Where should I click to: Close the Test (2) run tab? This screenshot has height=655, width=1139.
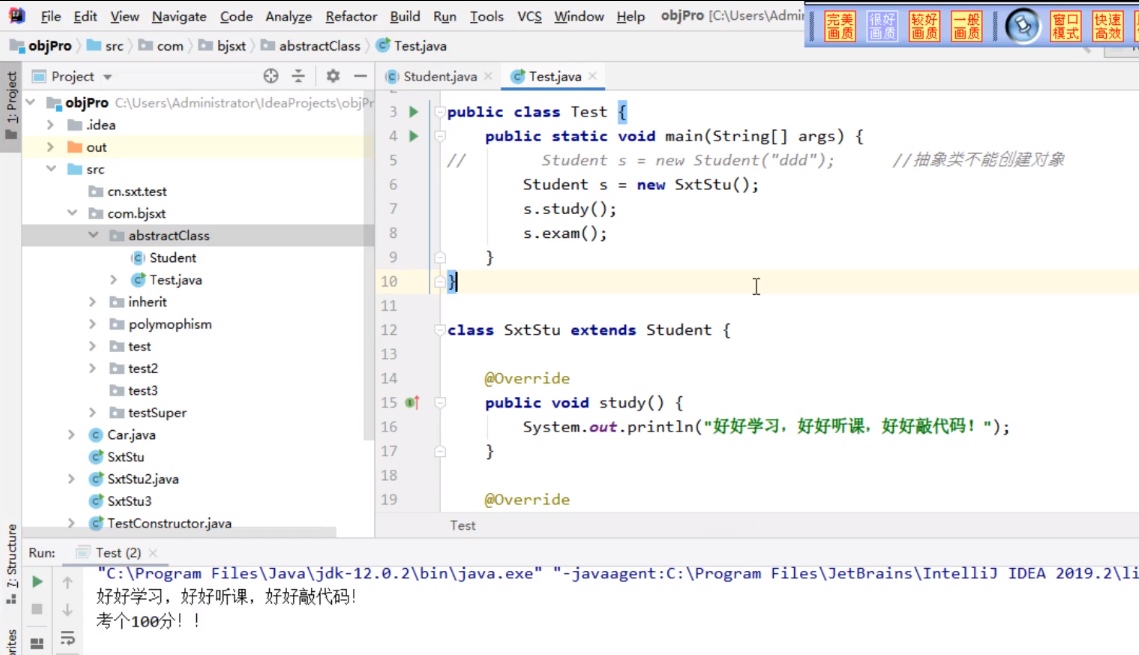coord(153,553)
